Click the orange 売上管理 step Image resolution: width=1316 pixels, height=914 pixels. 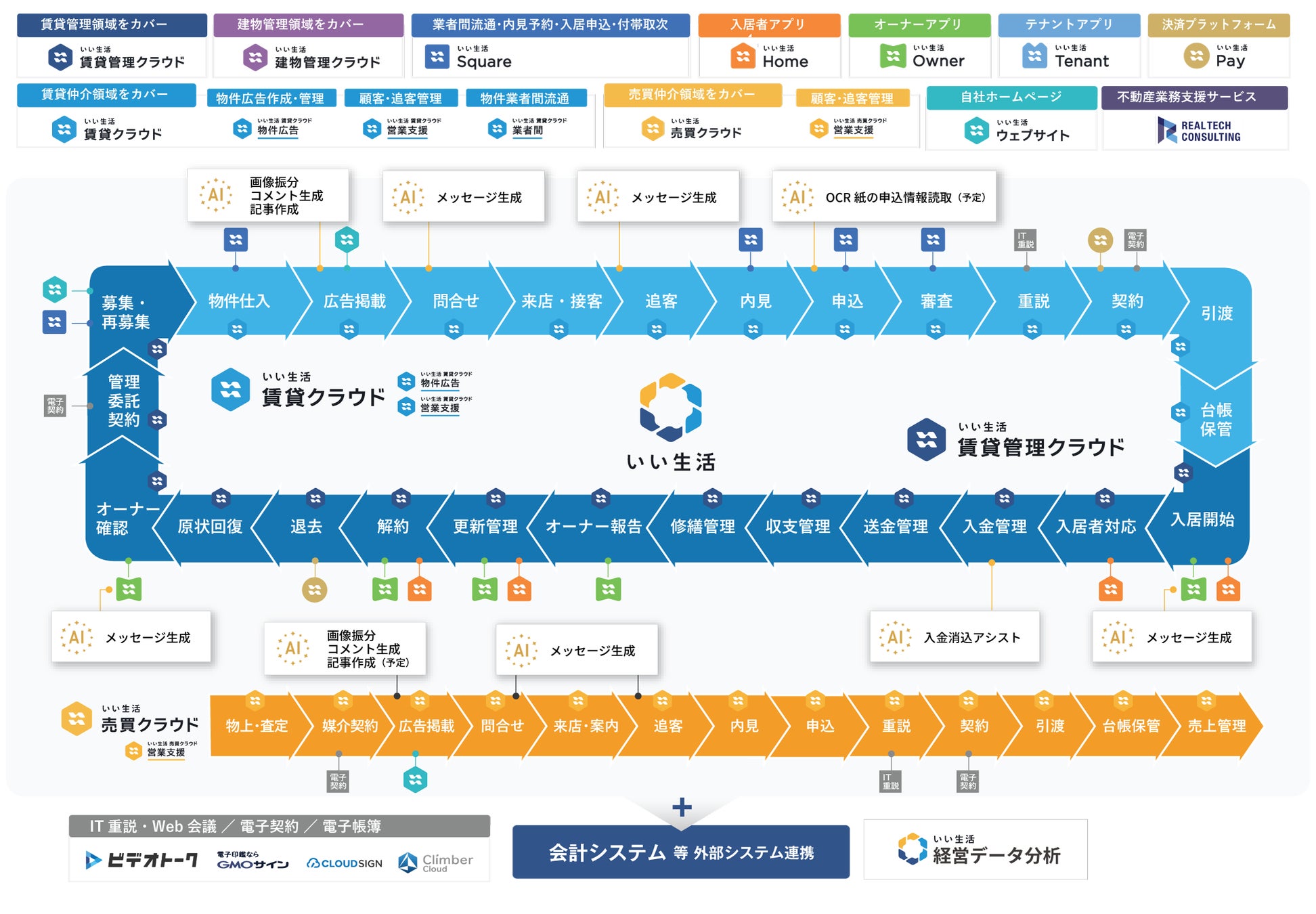1216,726
